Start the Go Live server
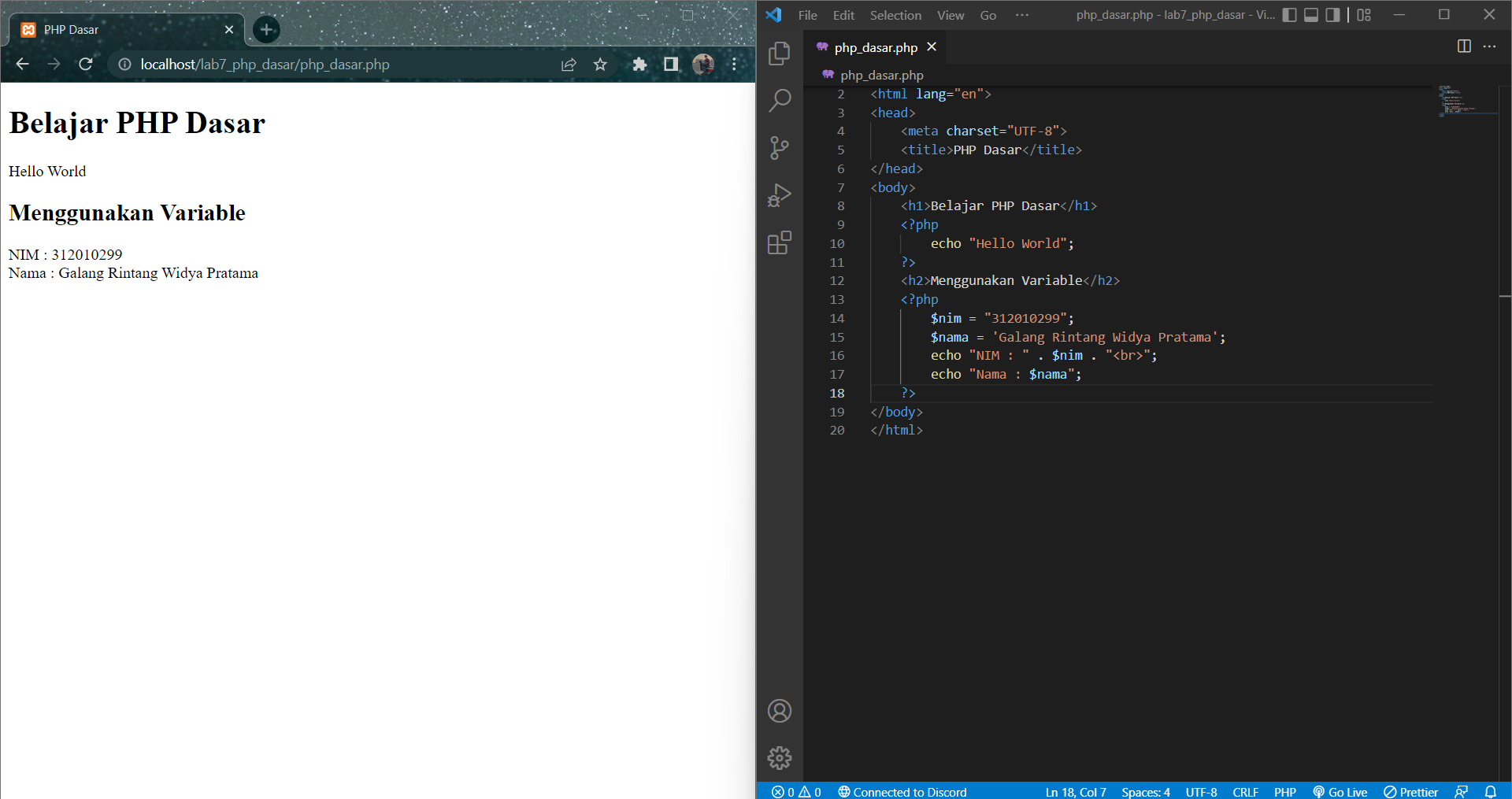Screen dimensions: 1512x799 coord(1340,792)
